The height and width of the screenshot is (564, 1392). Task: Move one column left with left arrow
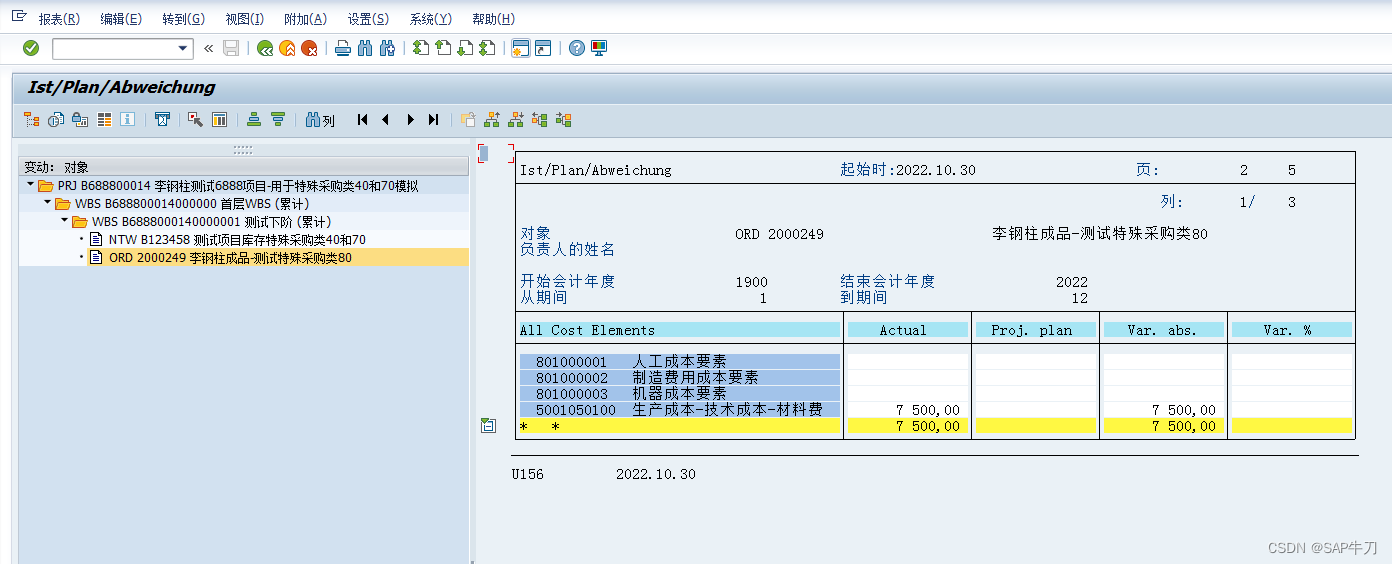385,120
